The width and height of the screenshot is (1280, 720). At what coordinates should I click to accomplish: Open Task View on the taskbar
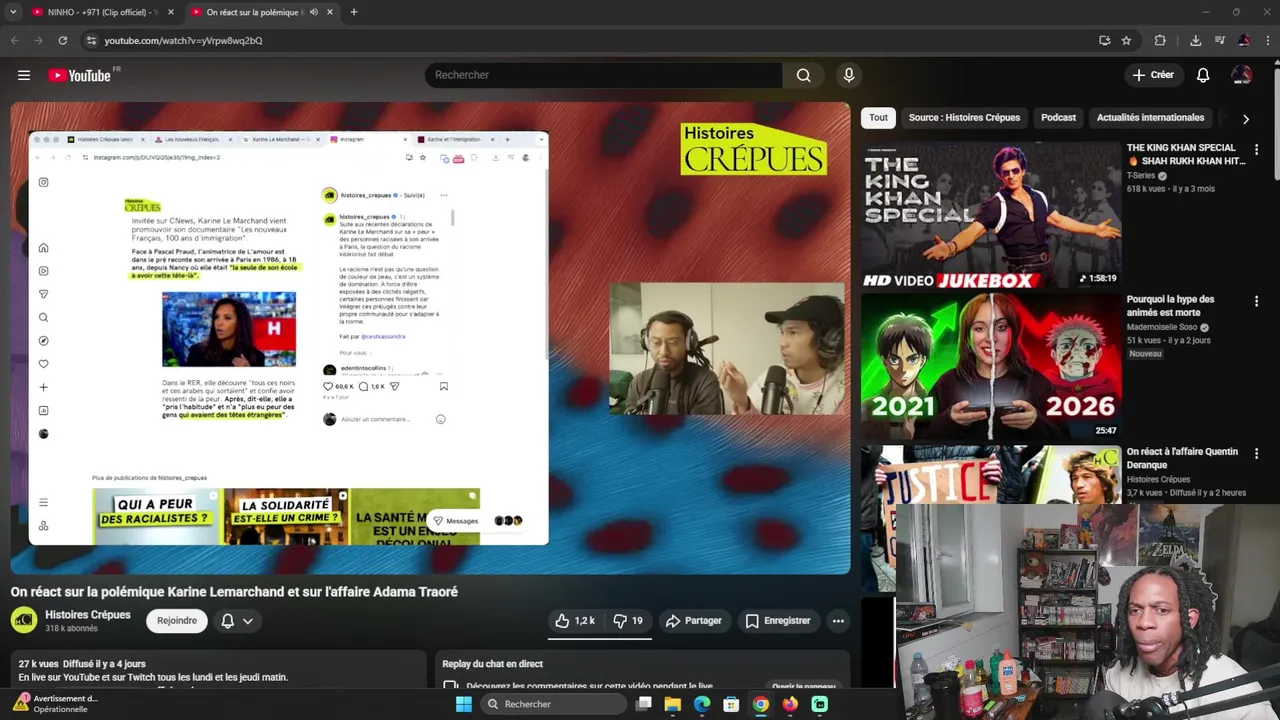(x=644, y=704)
